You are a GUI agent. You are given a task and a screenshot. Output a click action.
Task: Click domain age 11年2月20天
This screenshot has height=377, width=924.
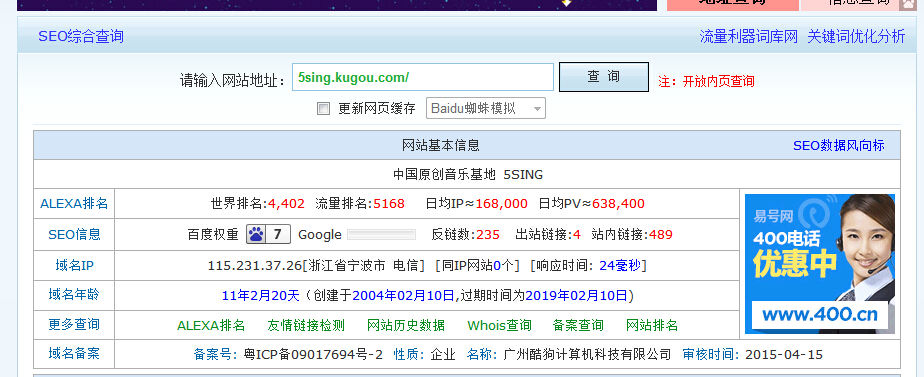pos(261,295)
